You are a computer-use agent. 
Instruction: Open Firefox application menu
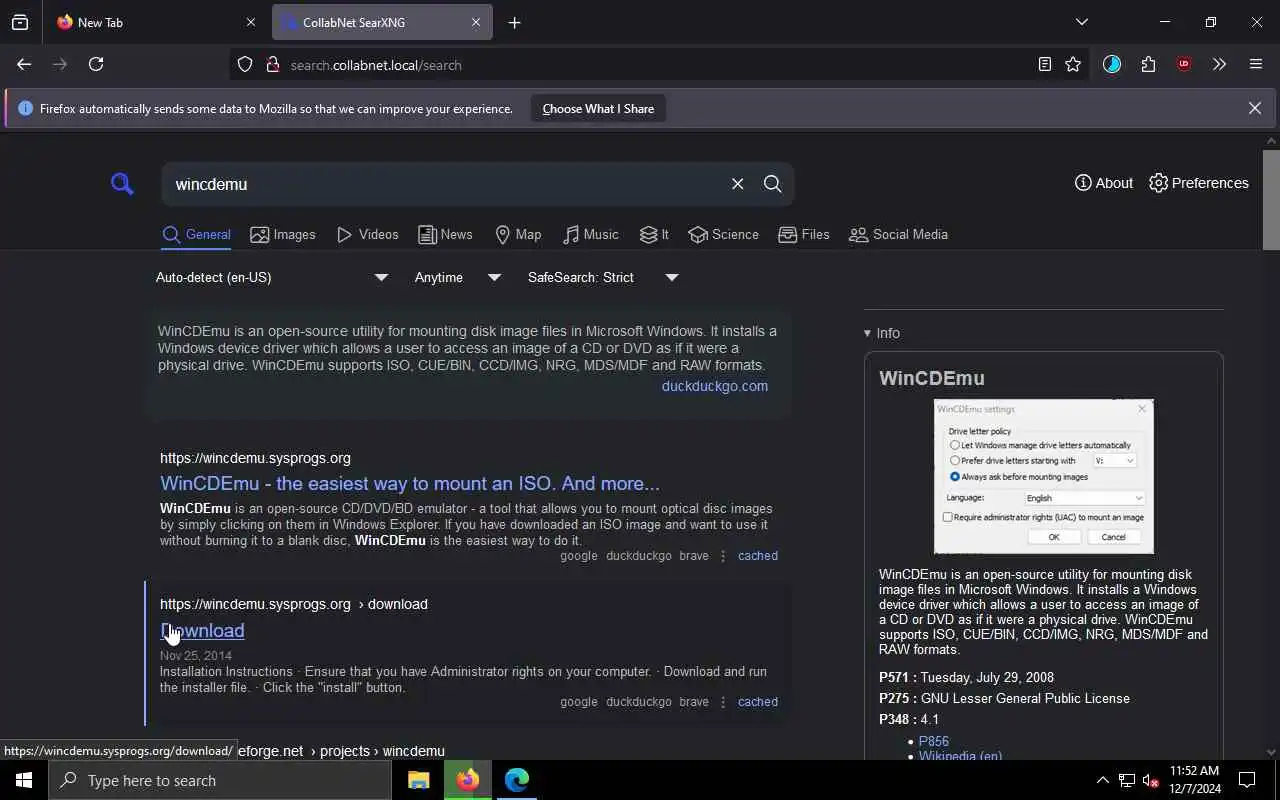coord(1256,64)
